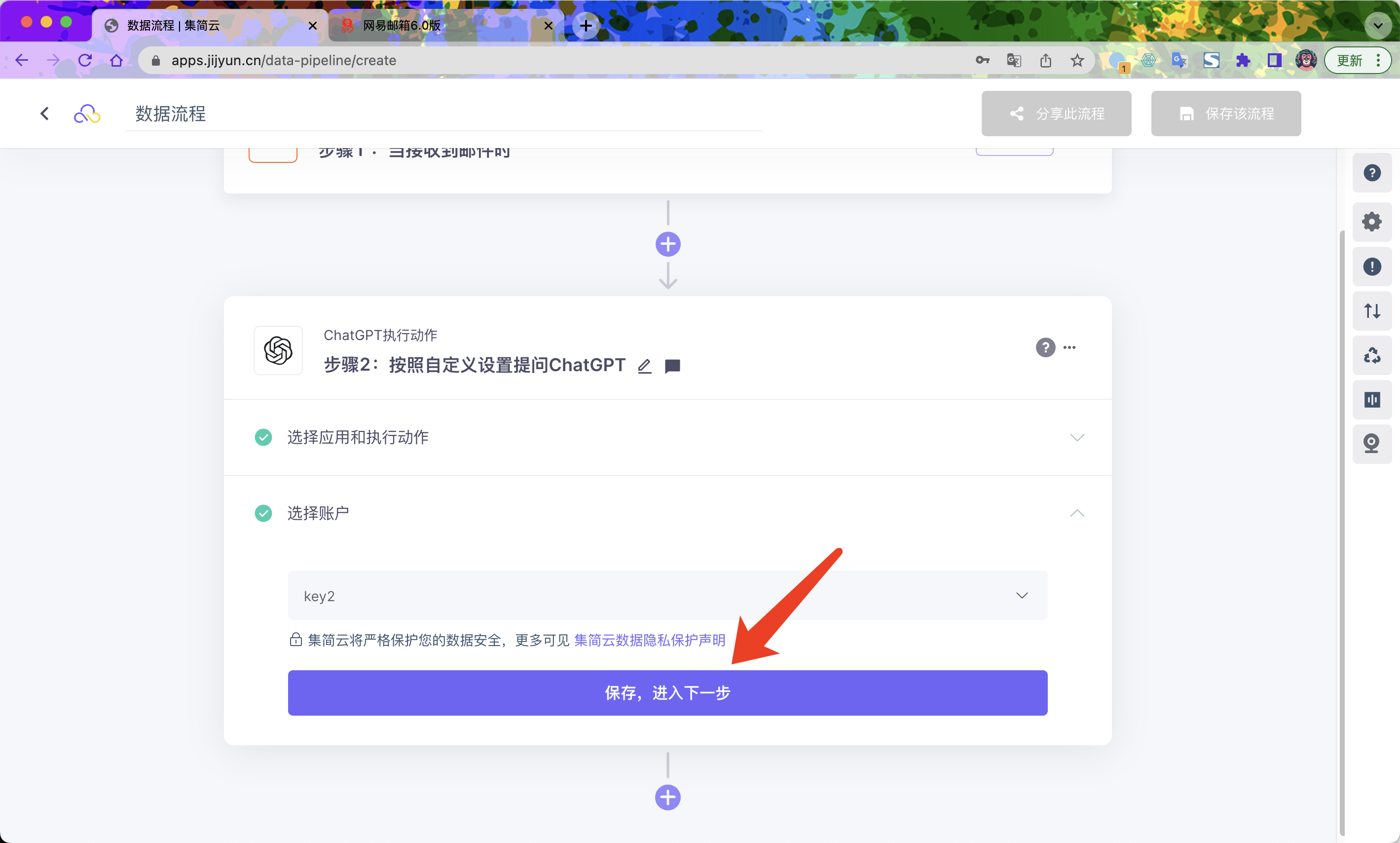Viewport: 1400px width, 843px height.
Task: Open 集简云数据隐私保护声明 link
Action: tap(650, 640)
